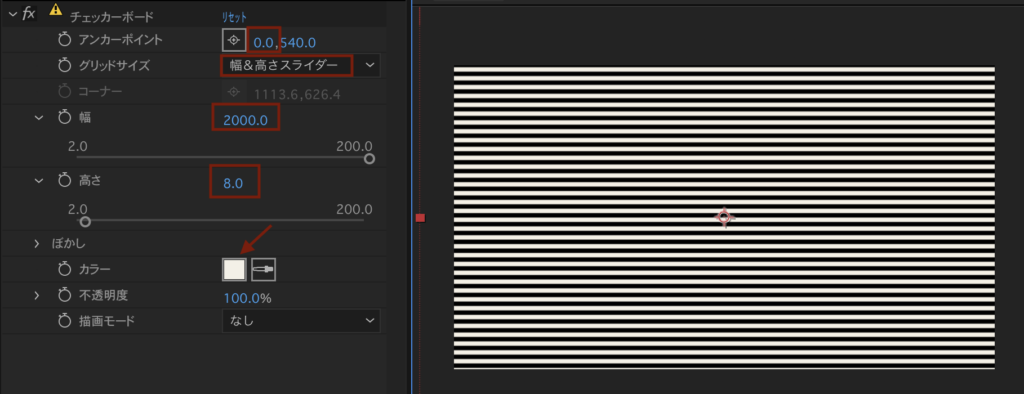Open the グリッドサイズ dropdown showing 幅＆高さスライダー
This screenshot has width=1024, height=394.
coord(300,65)
